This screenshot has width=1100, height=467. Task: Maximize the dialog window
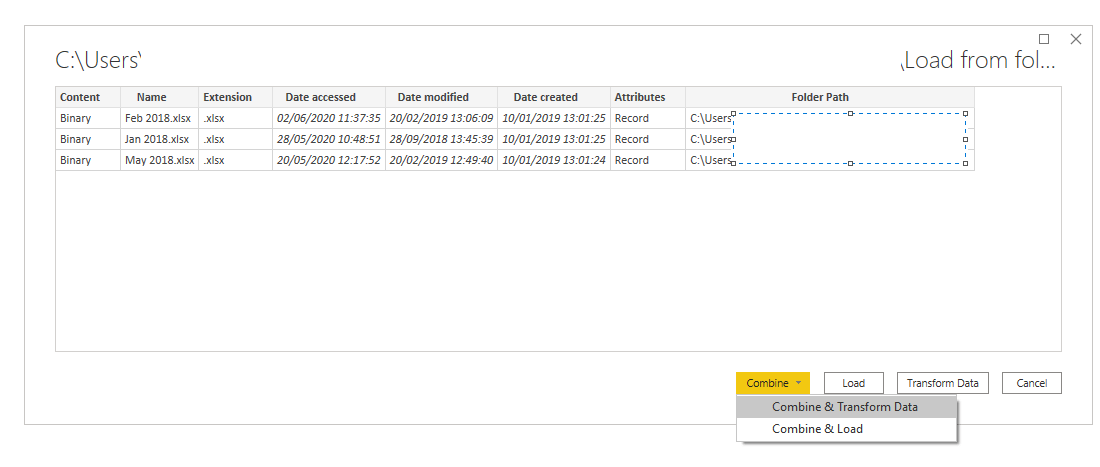(x=1044, y=39)
